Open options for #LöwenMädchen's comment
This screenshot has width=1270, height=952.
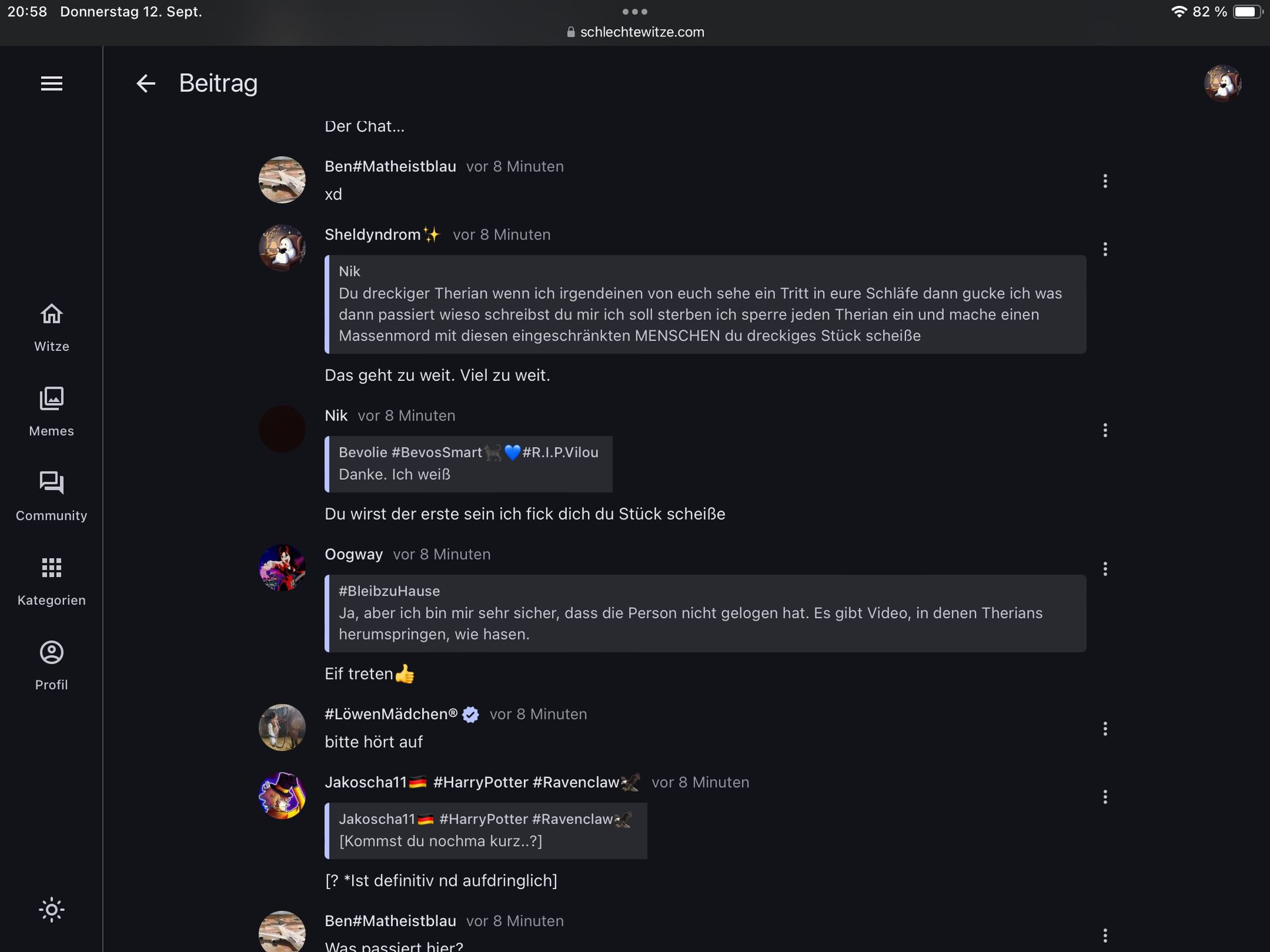[1105, 729]
